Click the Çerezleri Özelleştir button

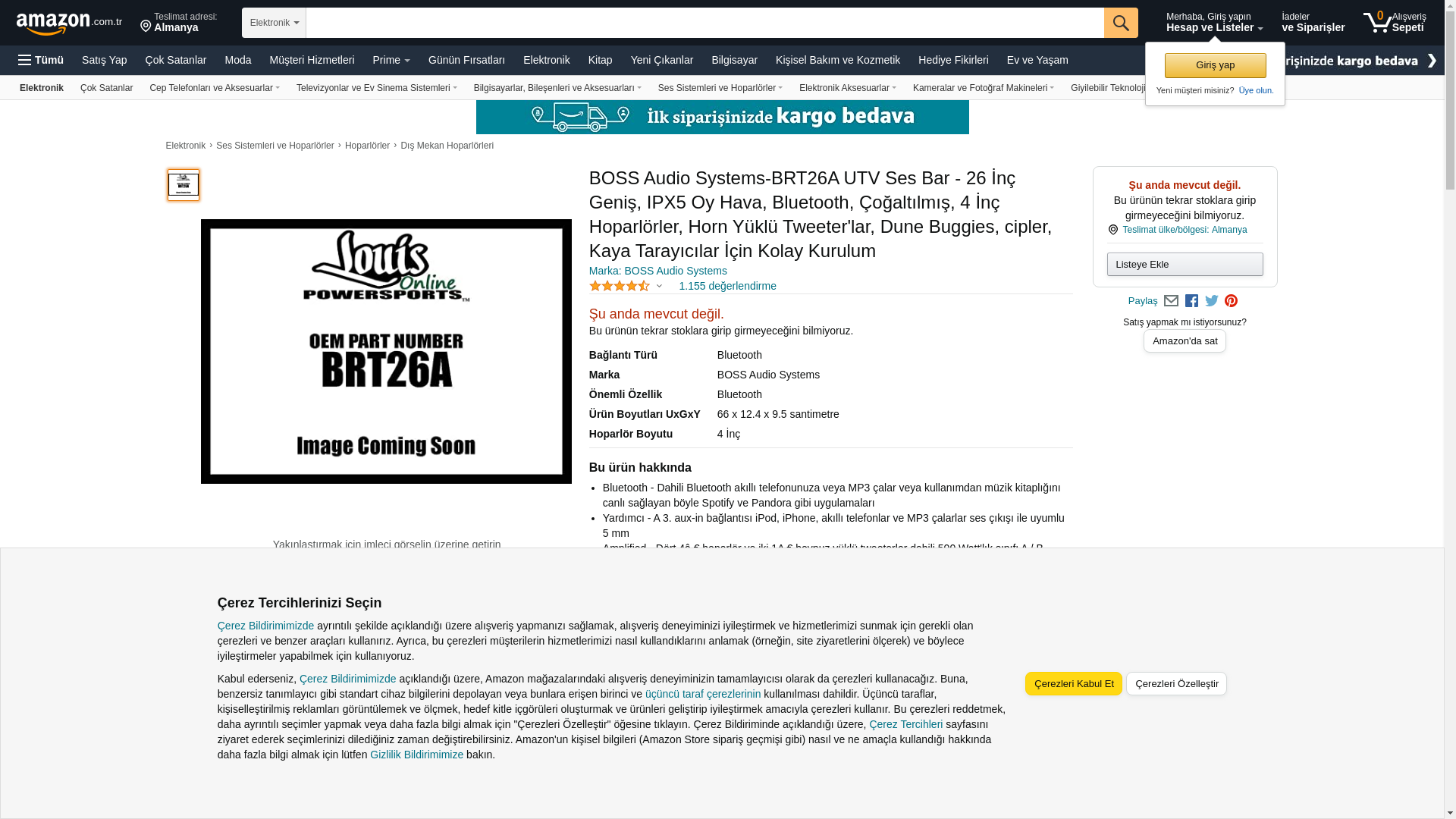(1176, 683)
